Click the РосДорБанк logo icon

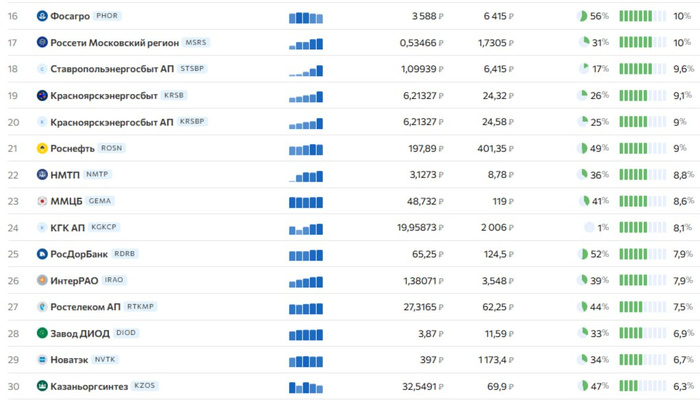tap(42, 254)
